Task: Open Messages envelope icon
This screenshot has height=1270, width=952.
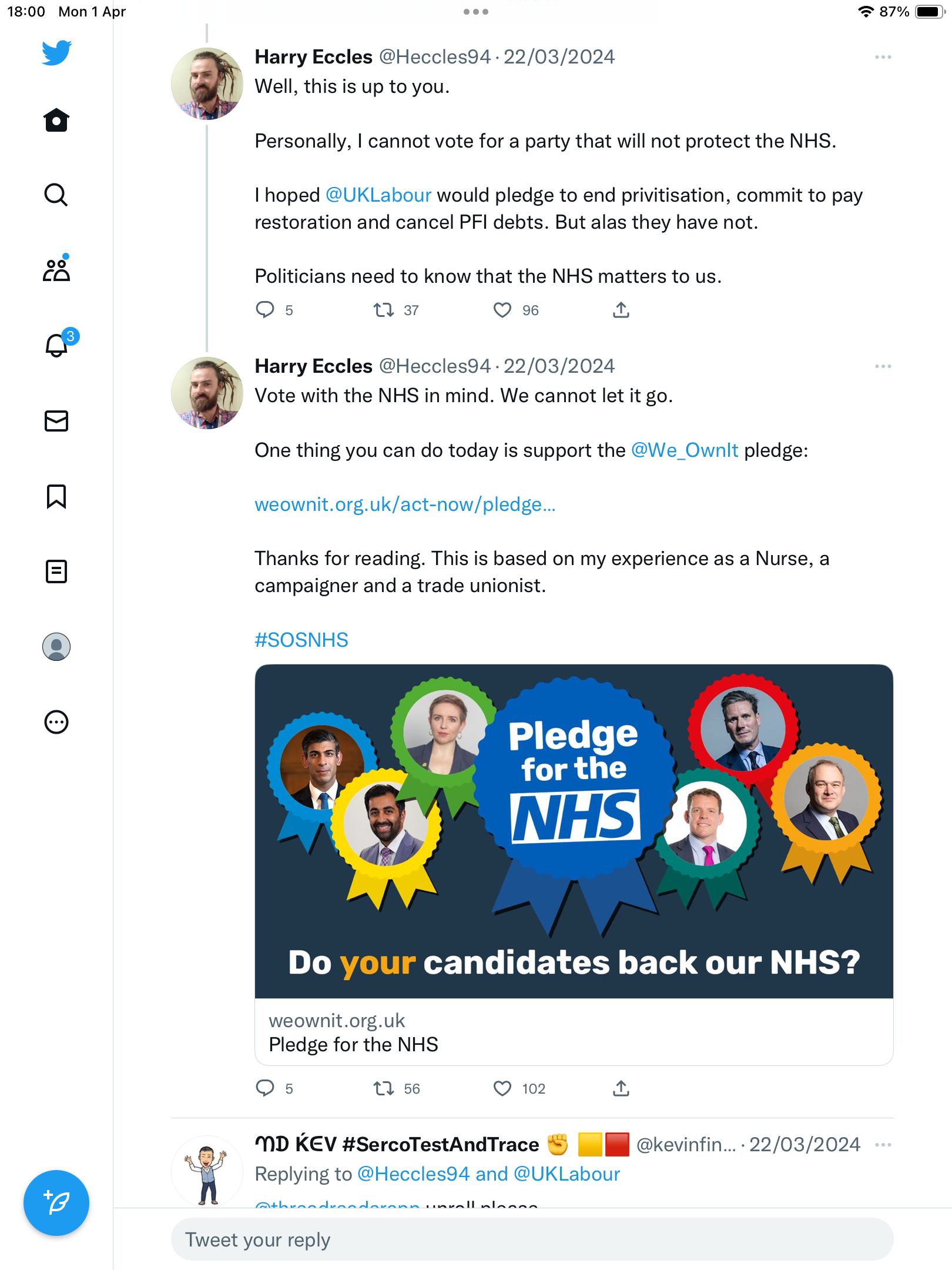Action: pos(56,421)
